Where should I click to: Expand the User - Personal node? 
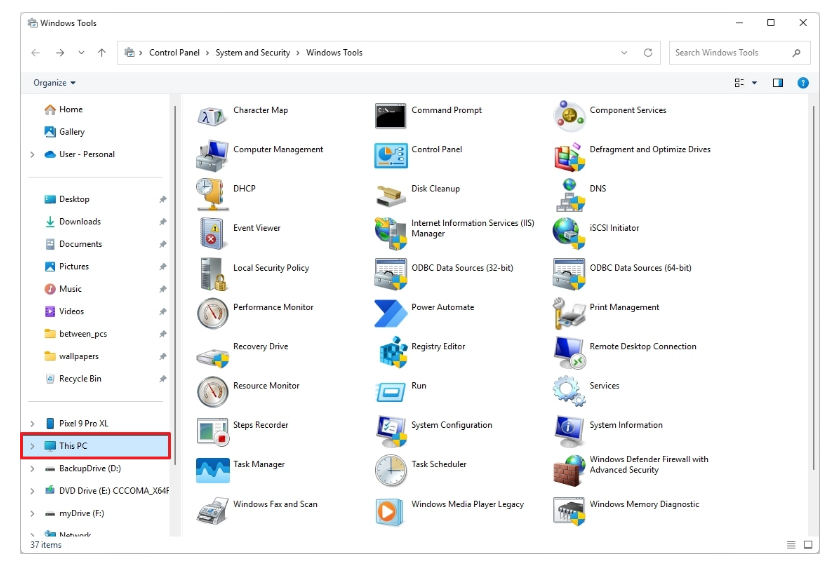[32, 155]
